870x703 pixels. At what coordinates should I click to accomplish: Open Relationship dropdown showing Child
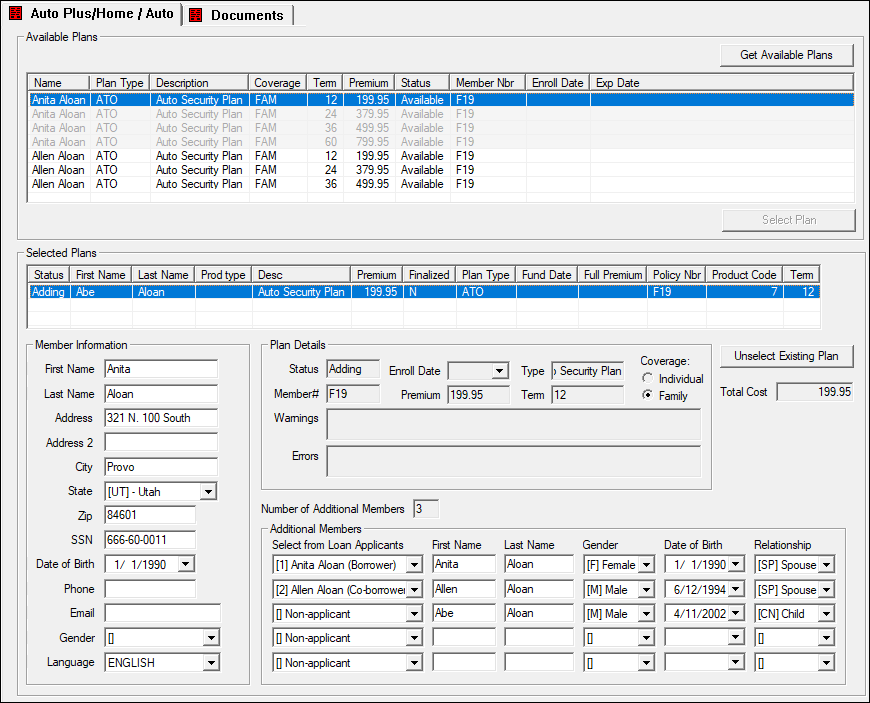tap(826, 614)
